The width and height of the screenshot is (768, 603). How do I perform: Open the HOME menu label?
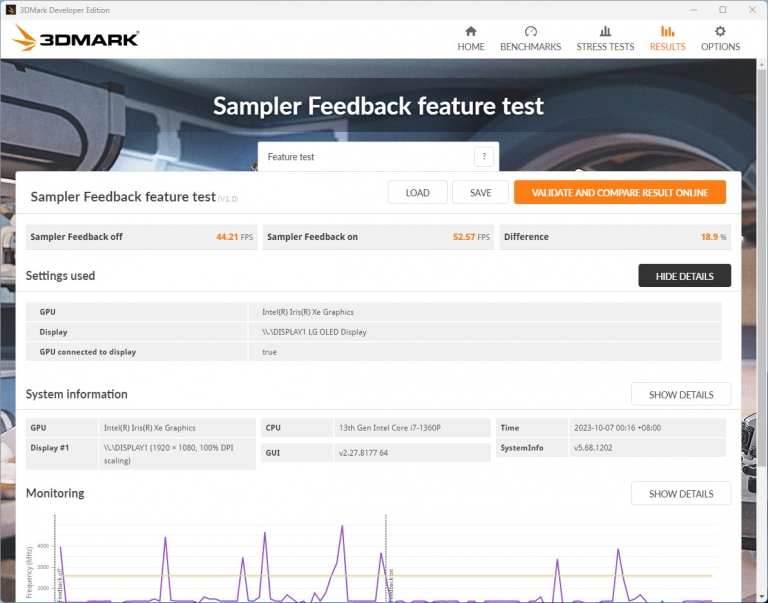coord(471,47)
